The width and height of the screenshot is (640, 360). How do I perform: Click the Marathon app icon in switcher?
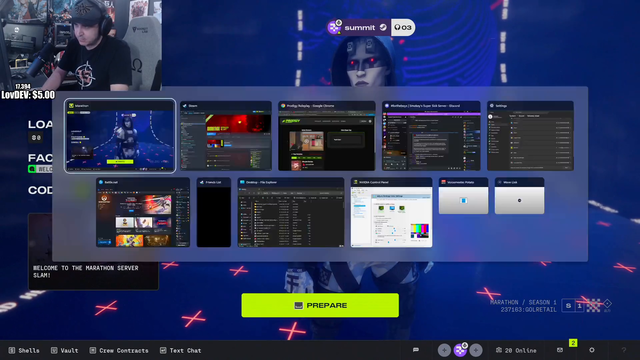[71, 106]
